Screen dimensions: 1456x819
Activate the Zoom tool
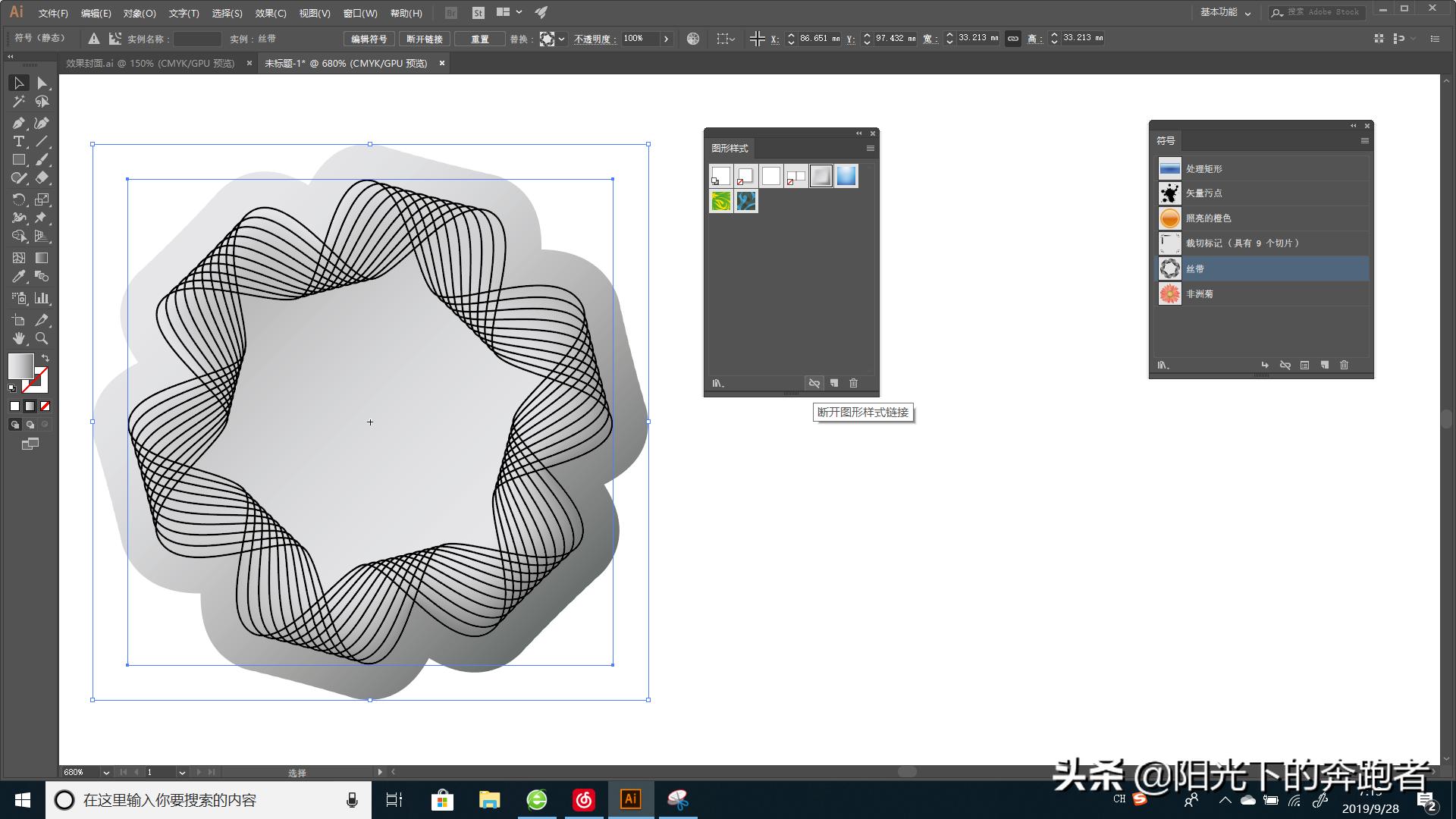point(42,339)
